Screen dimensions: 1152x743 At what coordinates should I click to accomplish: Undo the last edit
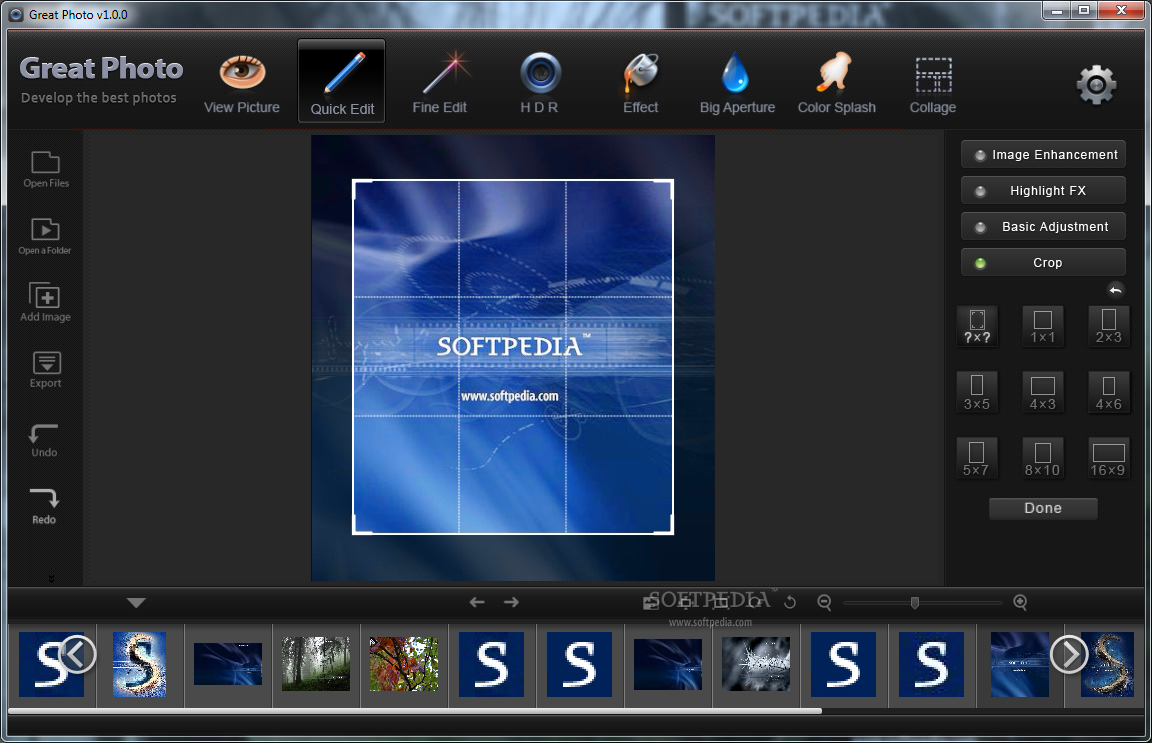click(44, 440)
